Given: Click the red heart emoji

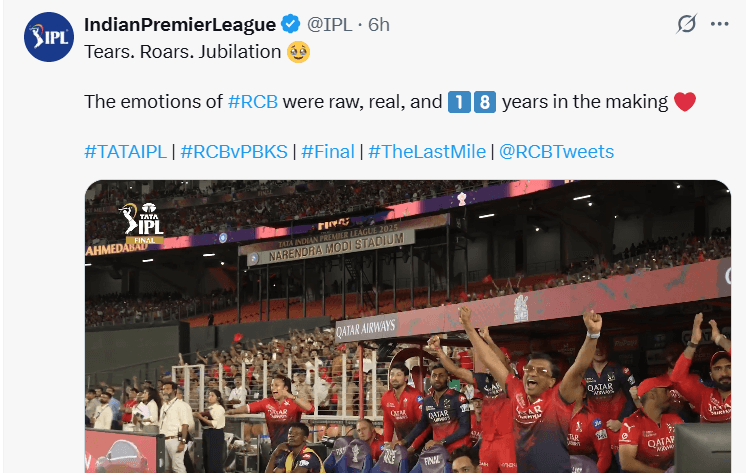Looking at the screenshot, I should [685, 102].
